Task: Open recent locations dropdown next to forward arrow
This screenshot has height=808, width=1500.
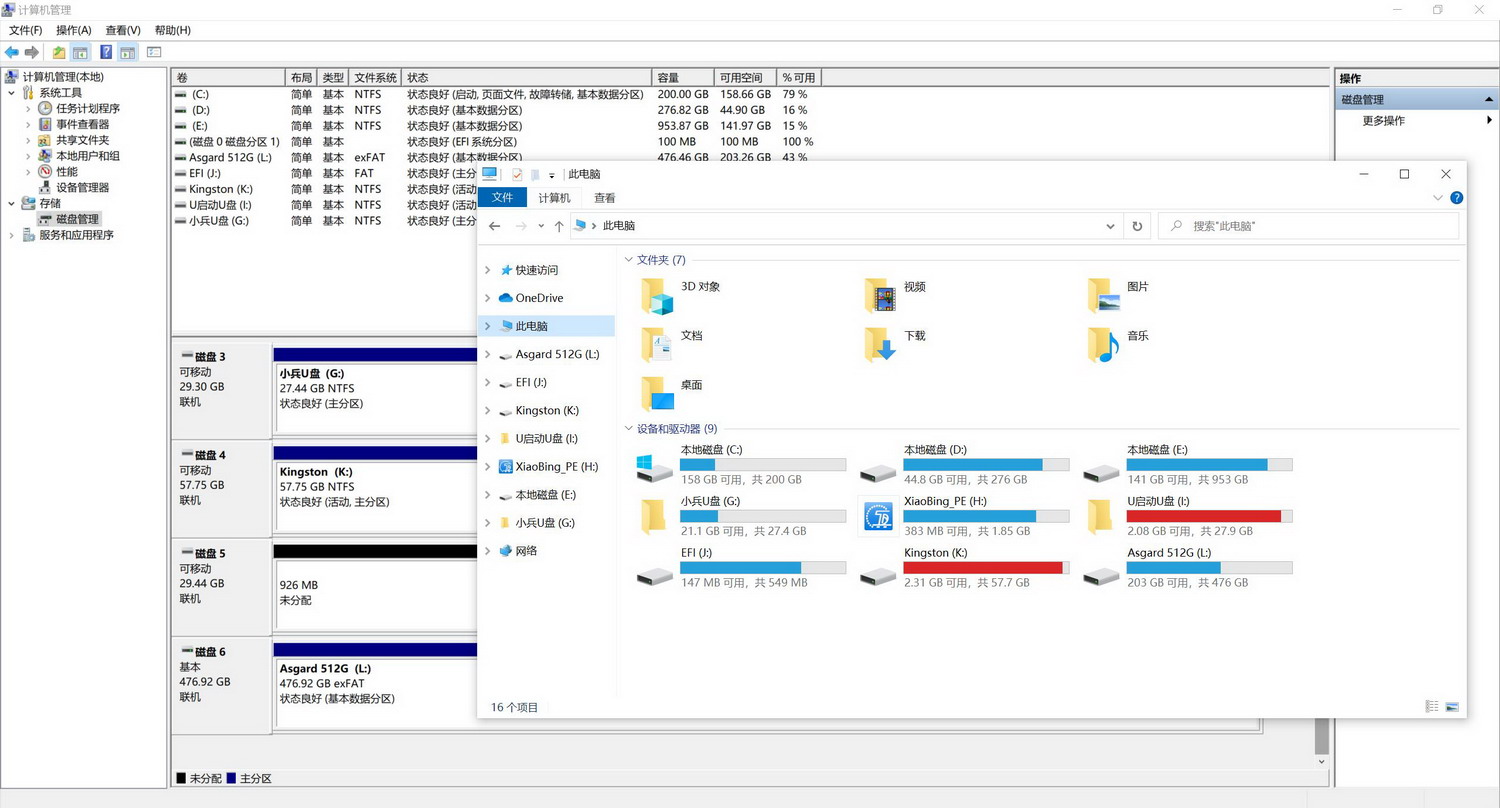Action: pyautogui.click(x=541, y=226)
